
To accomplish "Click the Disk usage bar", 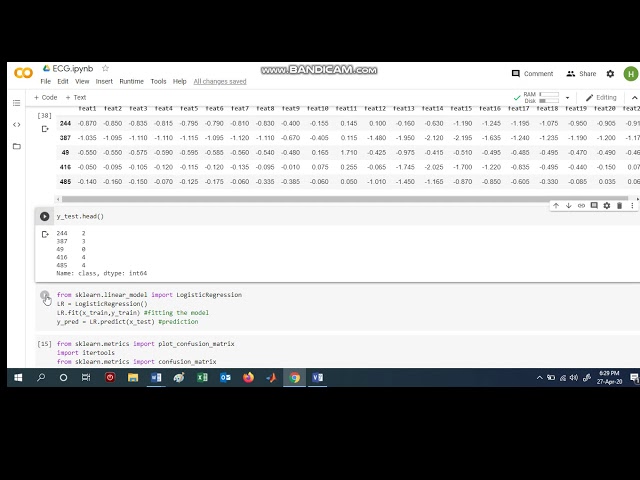I will [549, 101].
